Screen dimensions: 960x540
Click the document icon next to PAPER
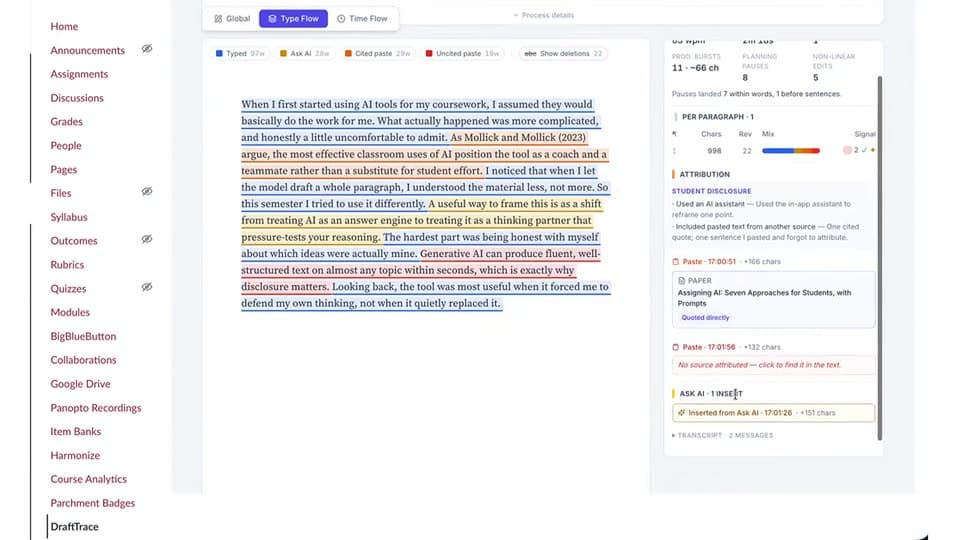681,281
